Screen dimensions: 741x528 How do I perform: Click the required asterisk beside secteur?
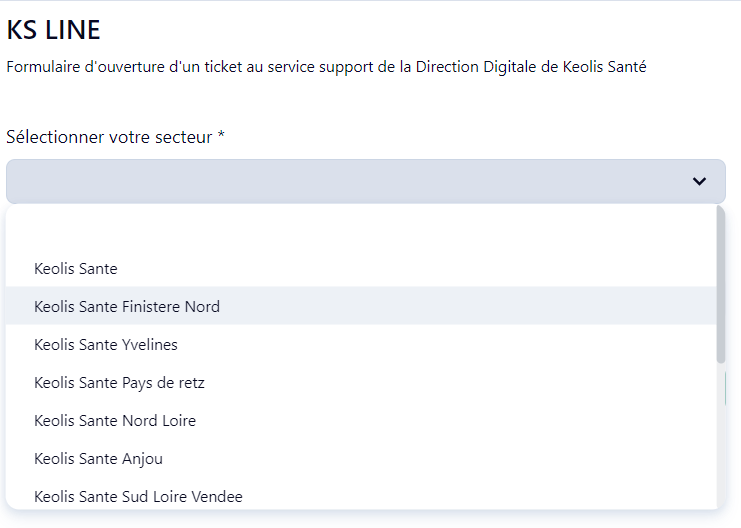click(221, 137)
